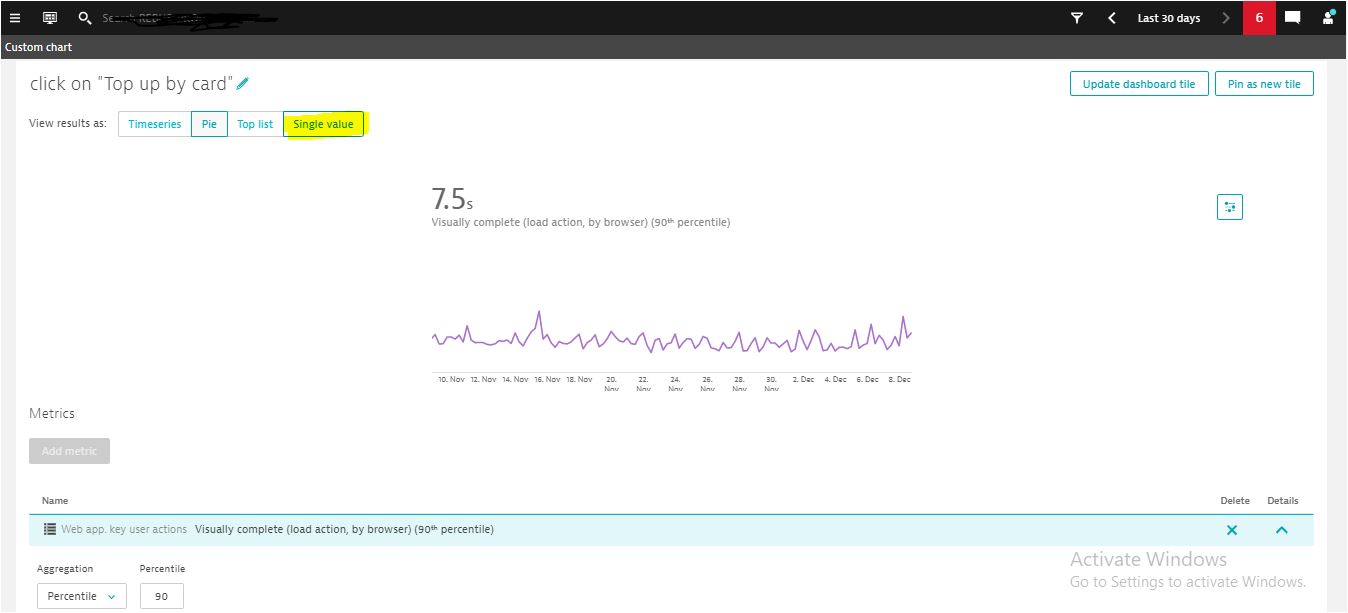Click the search magnifier icon
This screenshot has width=1348, height=613.
tap(85, 18)
